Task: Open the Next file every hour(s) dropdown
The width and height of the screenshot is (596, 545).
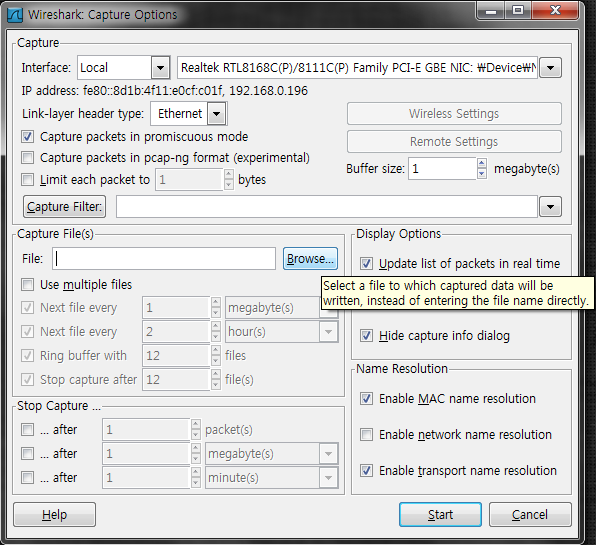Action: 328,332
